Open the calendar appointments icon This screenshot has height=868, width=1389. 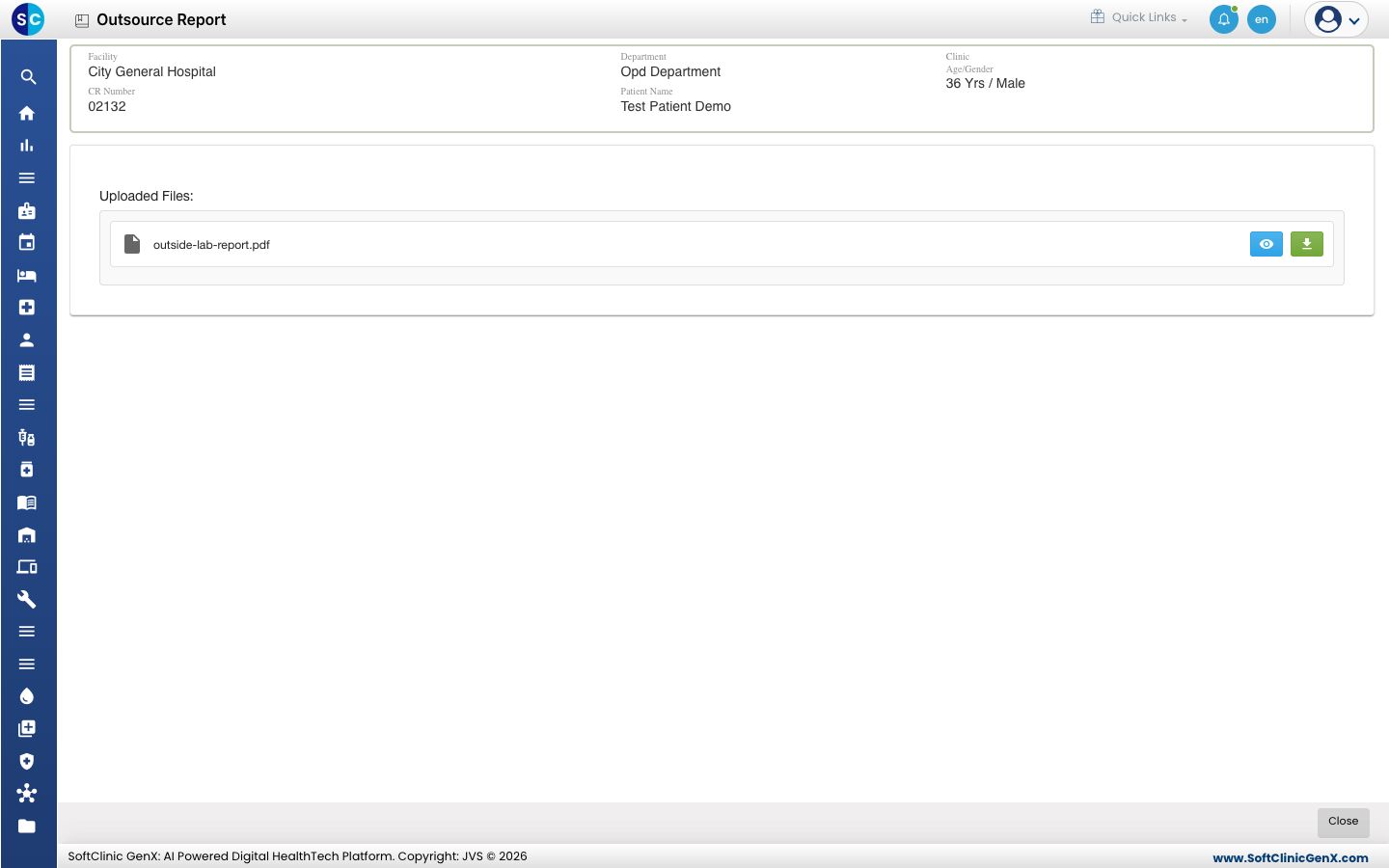coord(27,243)
